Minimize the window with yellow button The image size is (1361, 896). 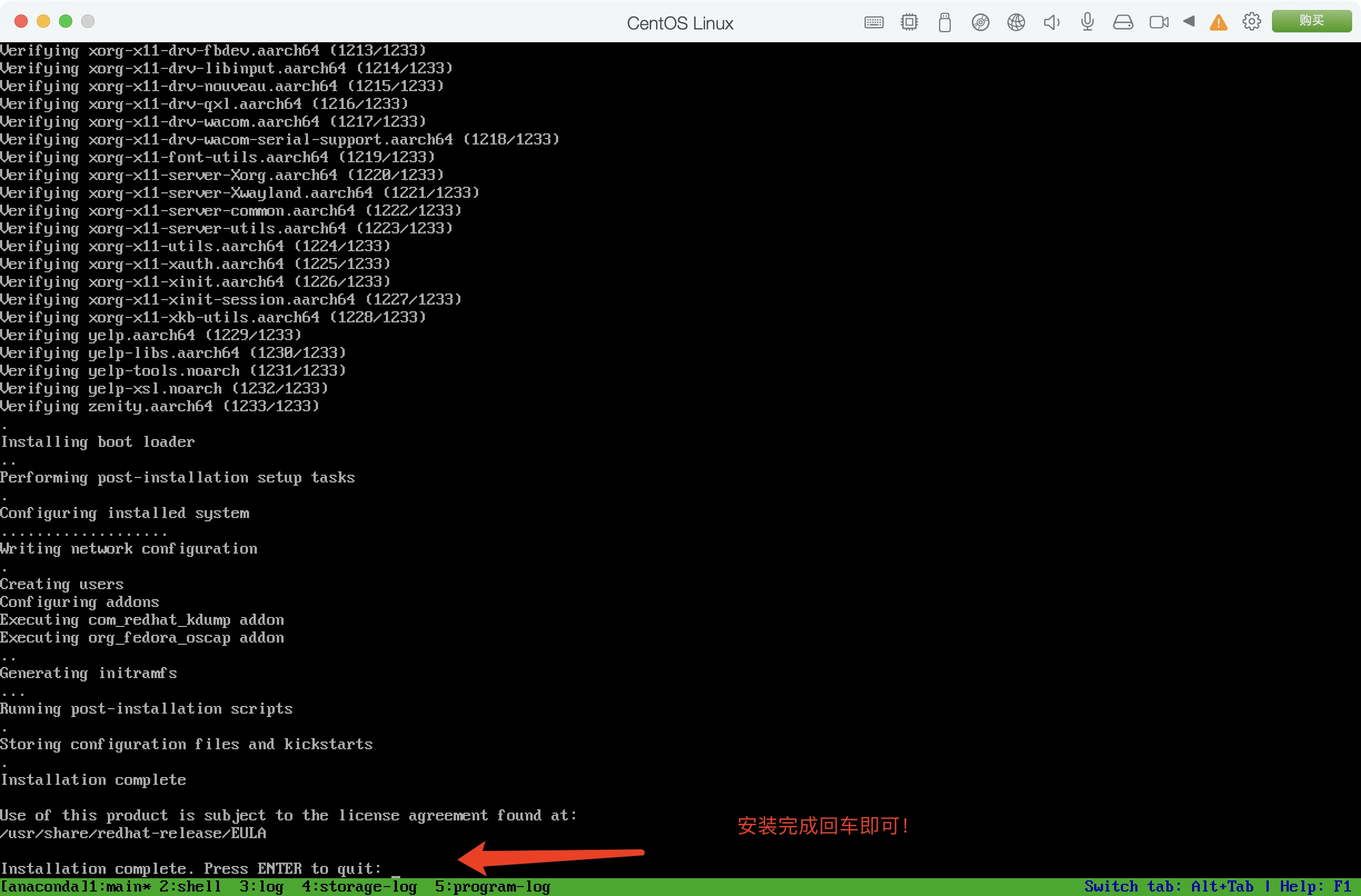(x=43, y=21)
